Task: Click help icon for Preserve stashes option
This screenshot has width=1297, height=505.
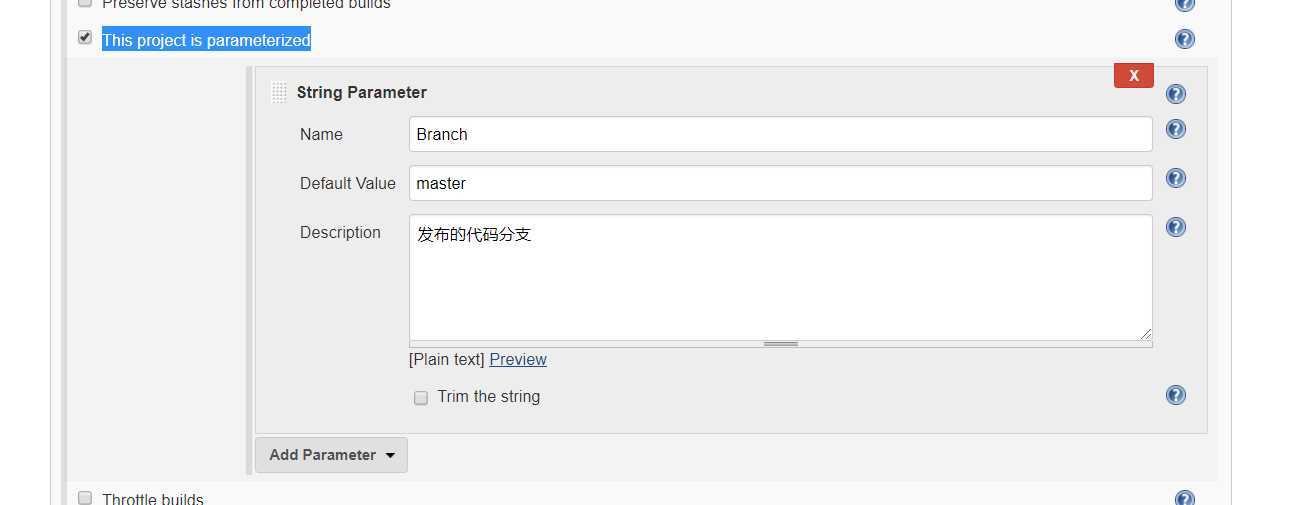Action: click(1184, 4)
